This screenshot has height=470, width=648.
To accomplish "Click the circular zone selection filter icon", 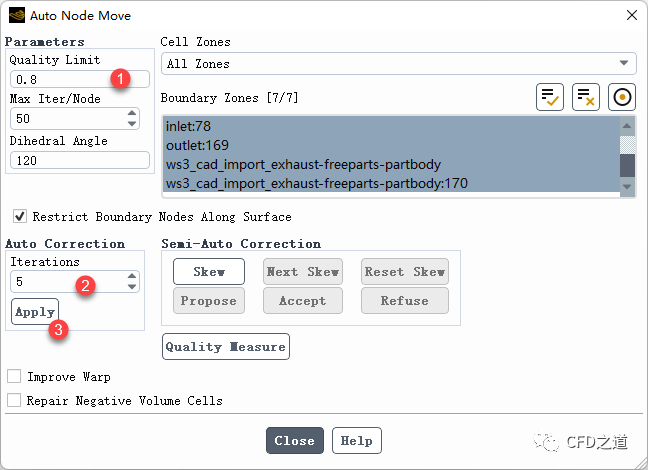I will pos(622,97).
